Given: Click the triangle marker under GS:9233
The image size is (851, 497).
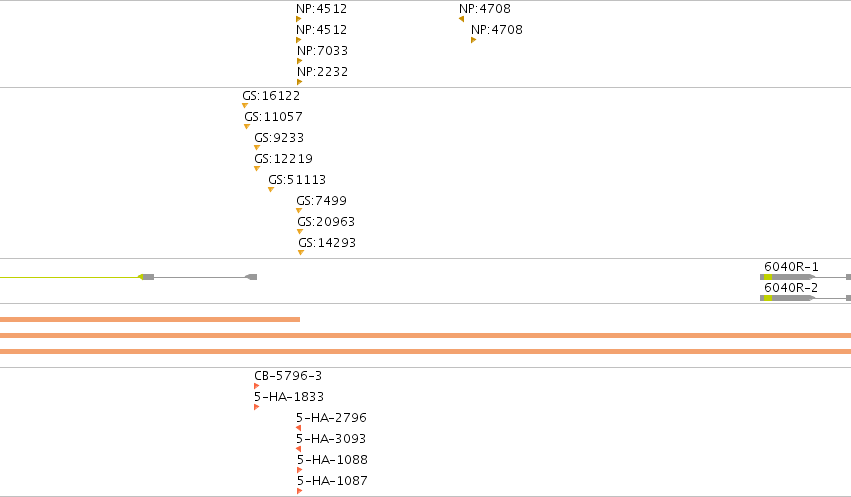Looking at the screenshot, I should 257,148.
